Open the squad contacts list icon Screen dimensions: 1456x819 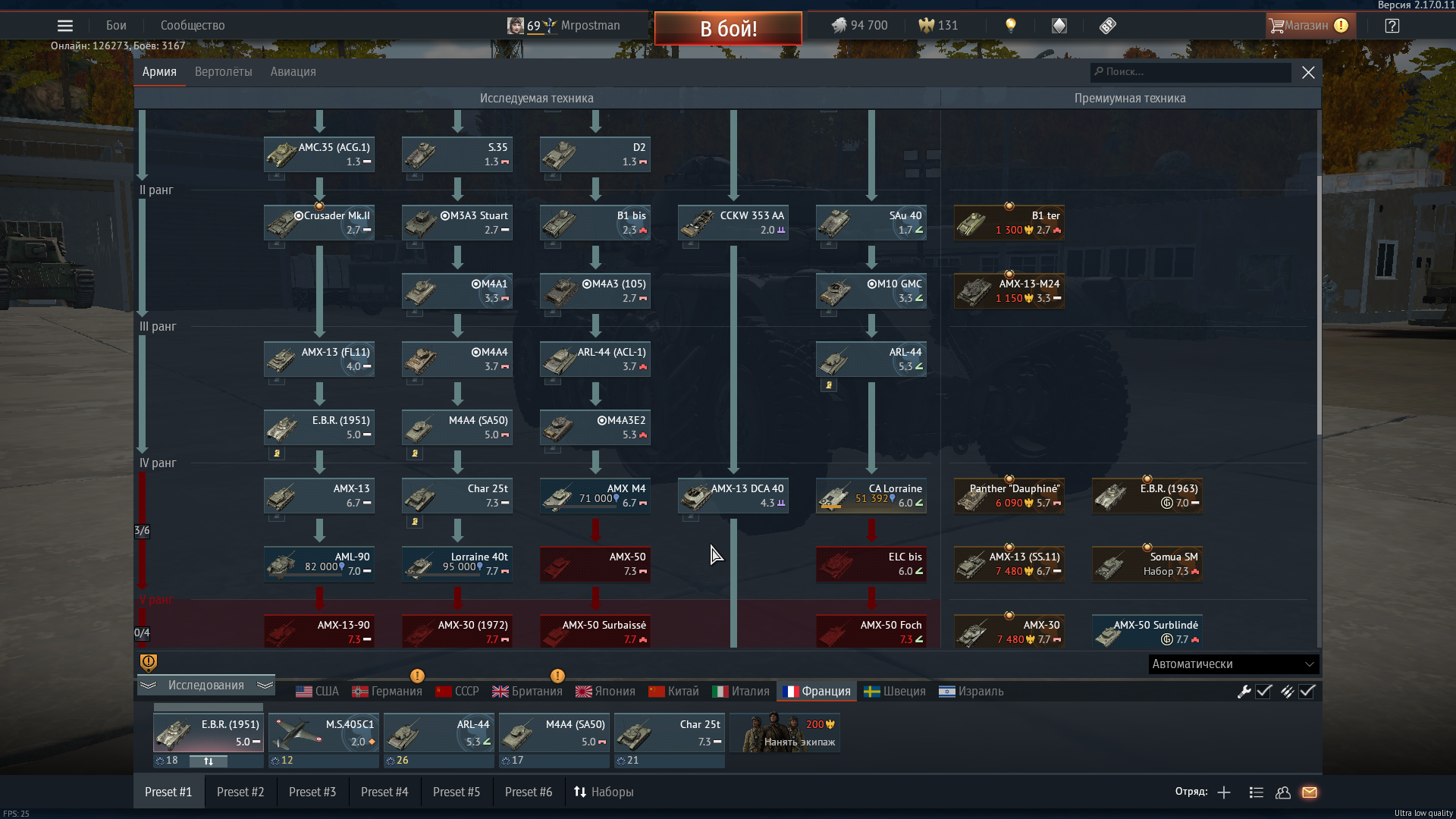[x=1257, y=792]
